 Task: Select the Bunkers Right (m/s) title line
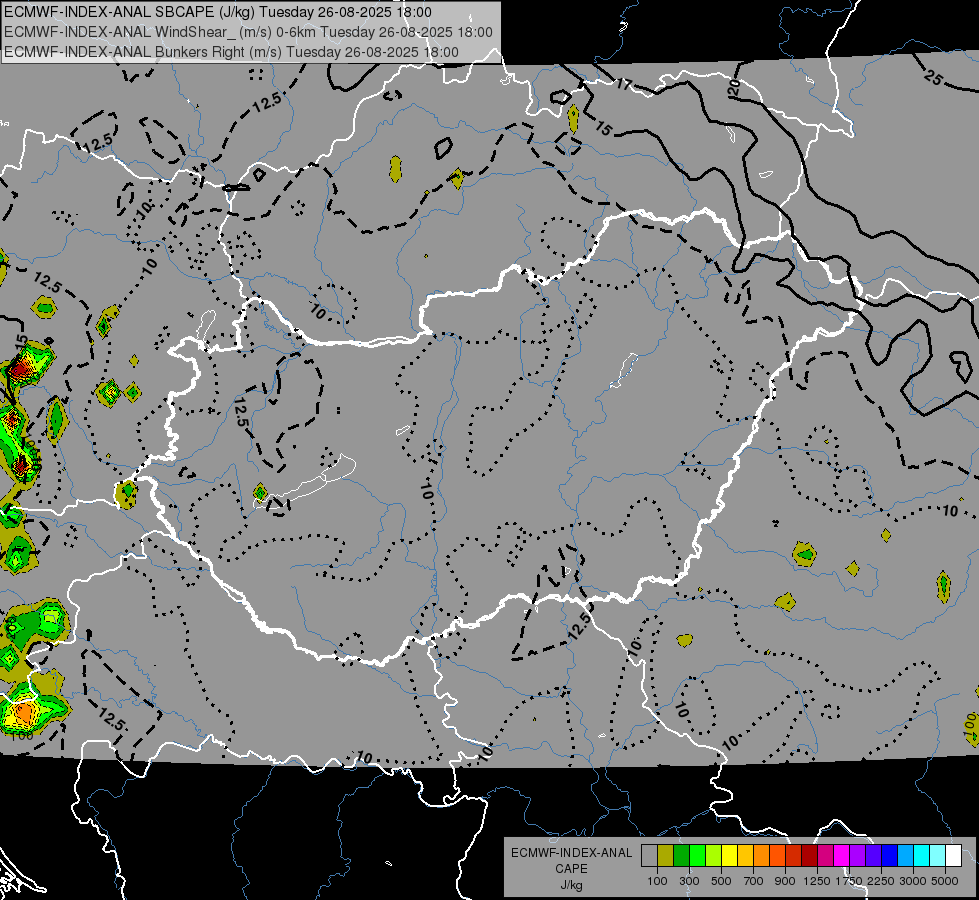[x=231, y=52]
